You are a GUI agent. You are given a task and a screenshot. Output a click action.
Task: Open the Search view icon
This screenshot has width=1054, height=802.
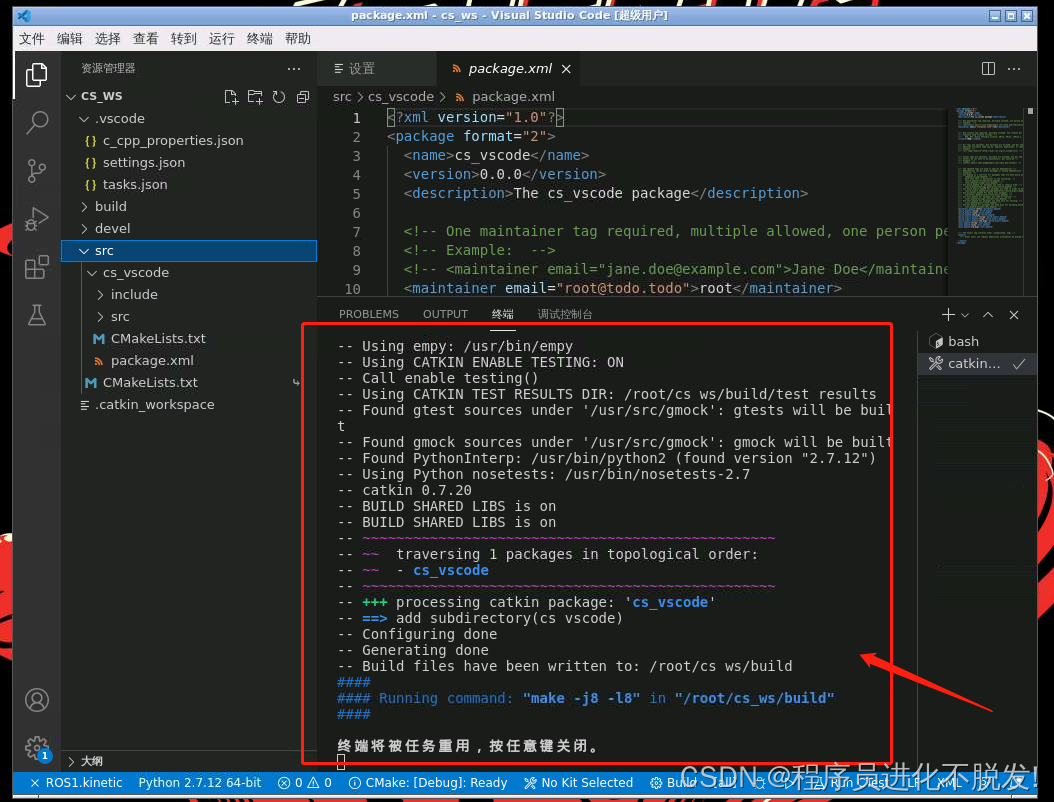[x=36, y=123]
